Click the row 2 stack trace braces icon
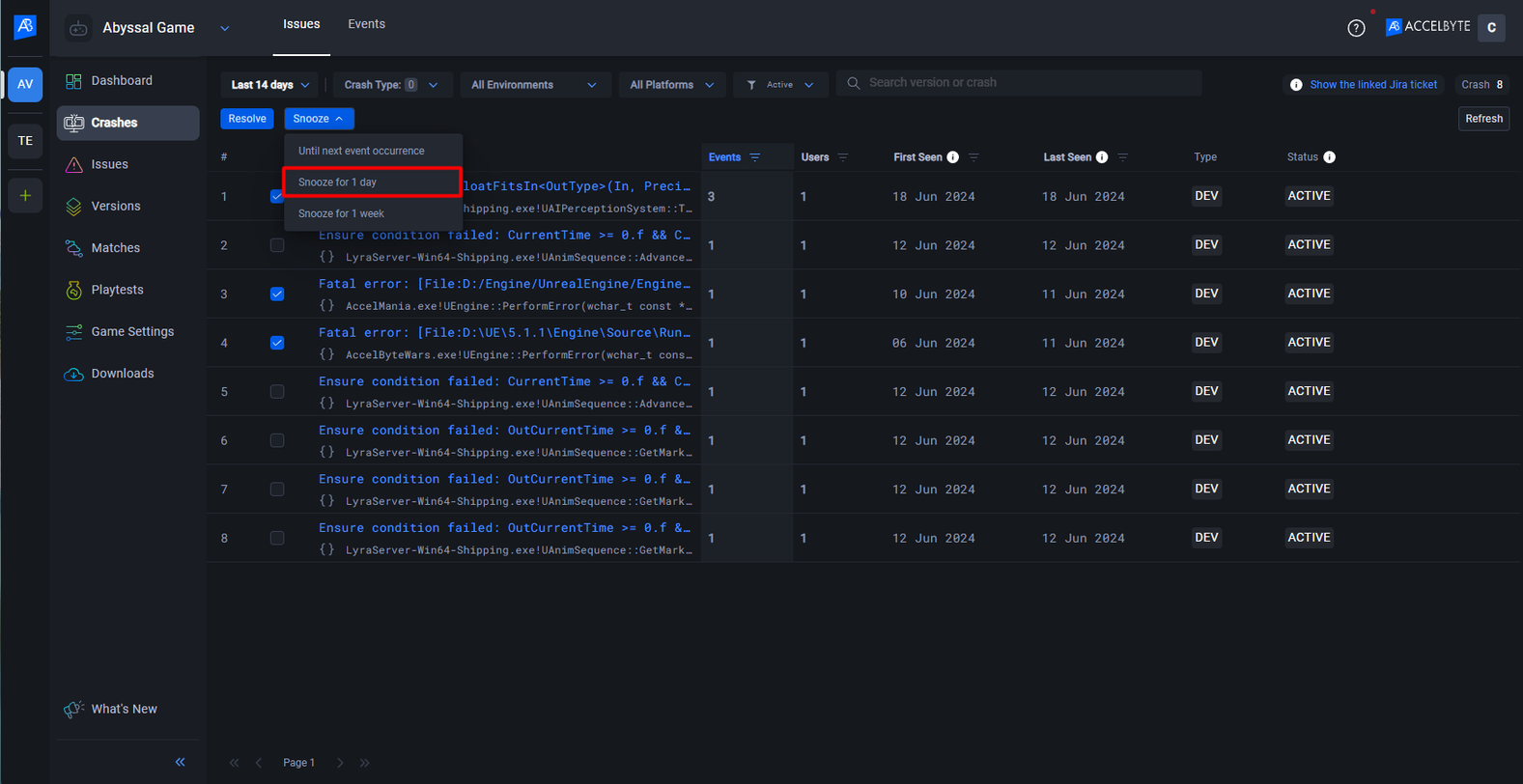1523x784 pixels. click(327, 257)
